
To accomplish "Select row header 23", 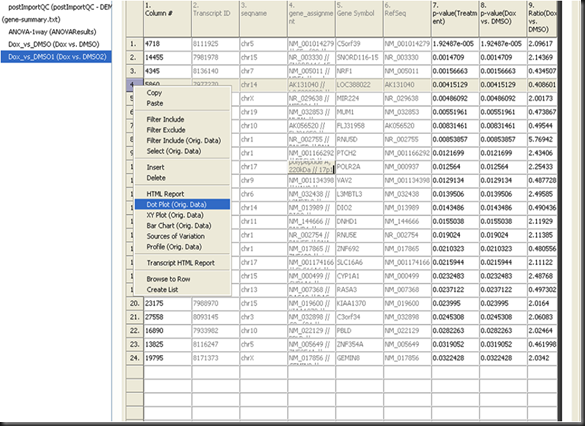I will (134, 344).
